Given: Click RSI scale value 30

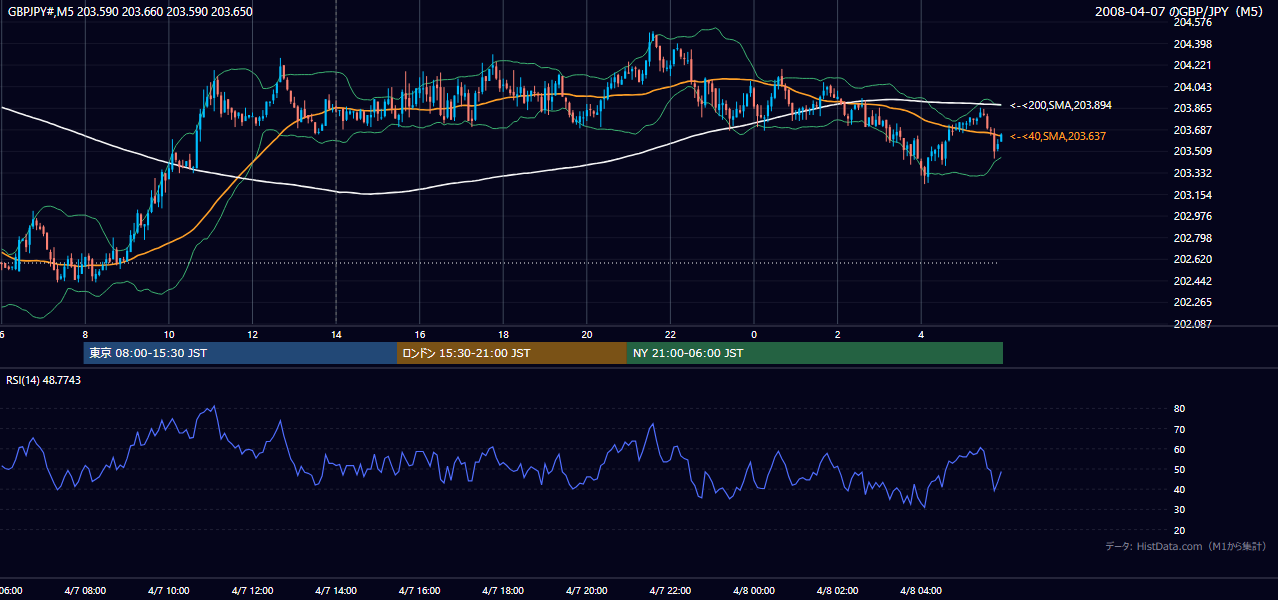Looking at the screenshot, I should tap(1179, 510).
